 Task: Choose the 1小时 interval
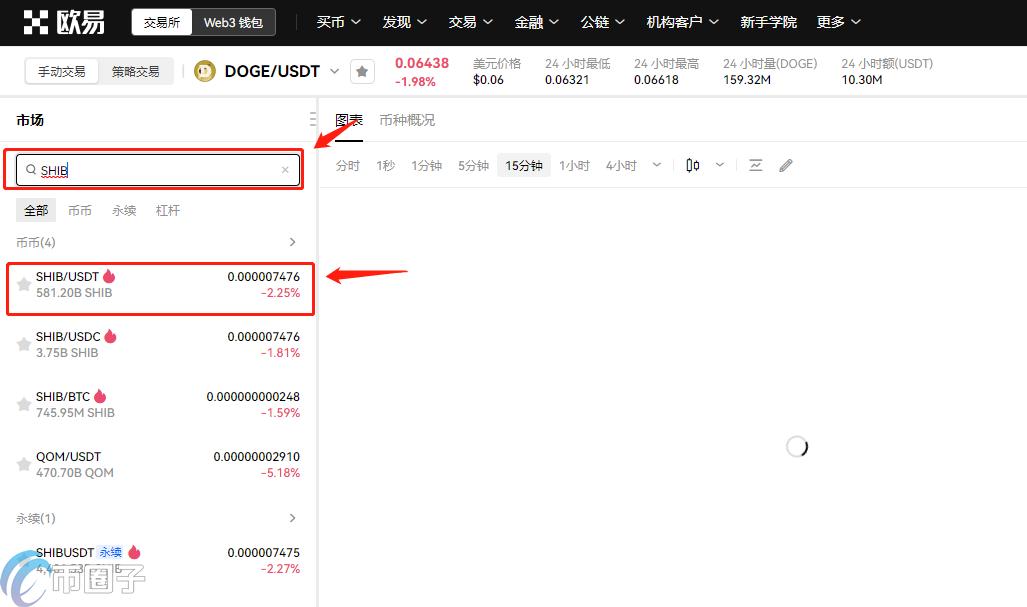[574, 166]
